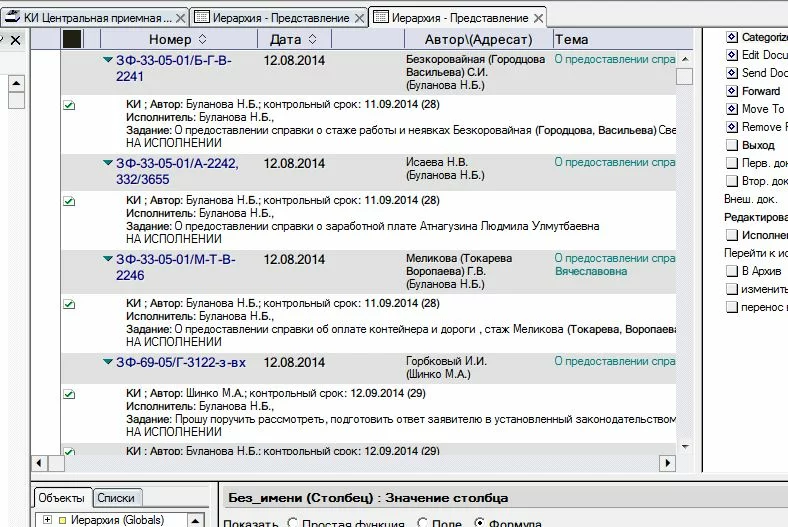Select the Edit Document action icon
788x527 pixels.
pos(732,55)
